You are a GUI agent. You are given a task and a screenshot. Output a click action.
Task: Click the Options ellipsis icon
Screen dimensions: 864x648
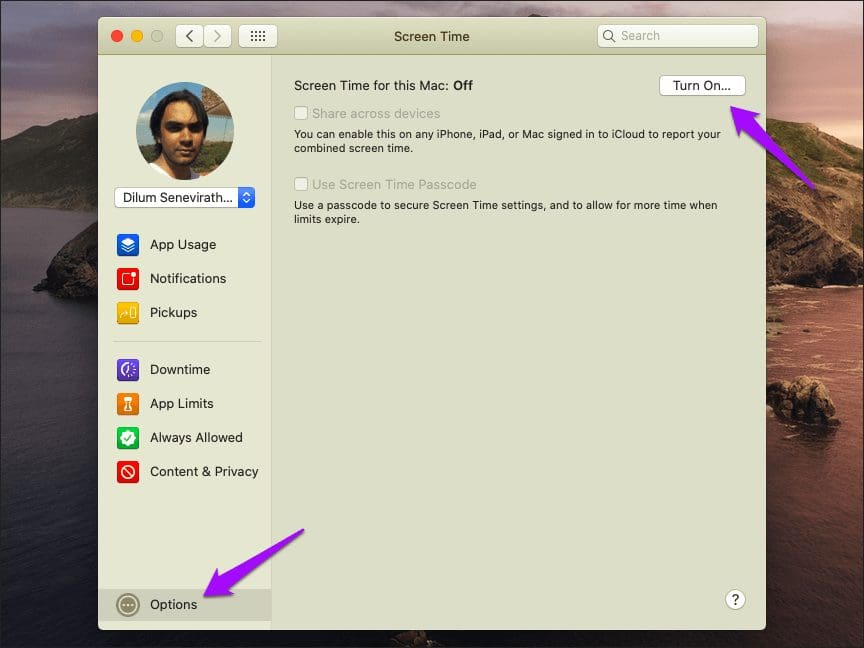point(128,605)
